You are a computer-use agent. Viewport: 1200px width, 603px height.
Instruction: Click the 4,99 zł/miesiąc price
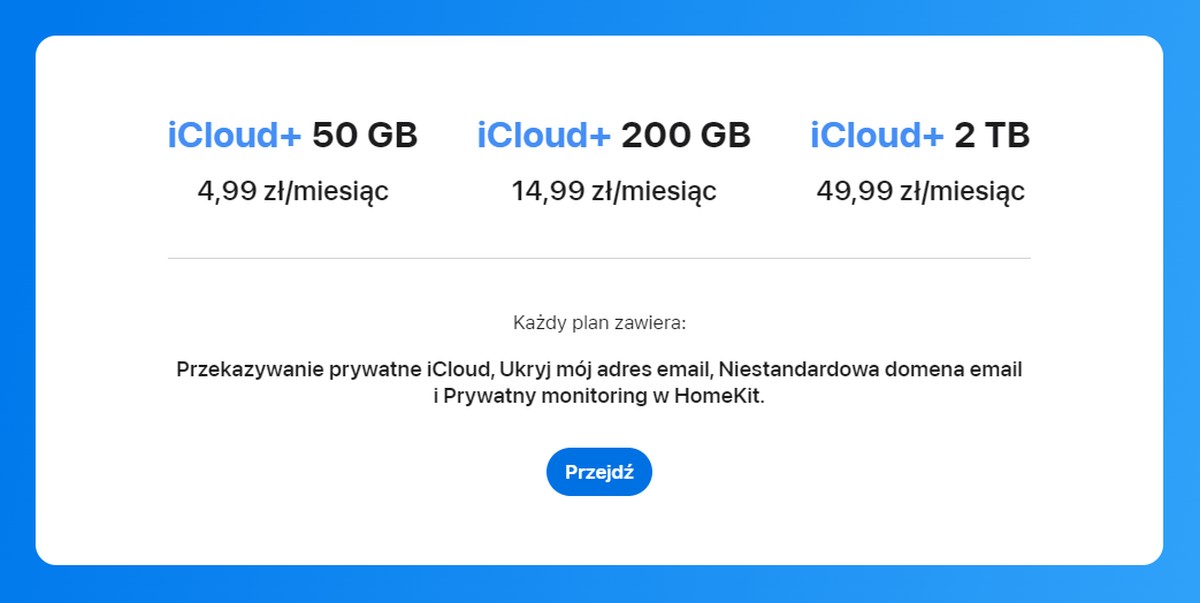293,190
